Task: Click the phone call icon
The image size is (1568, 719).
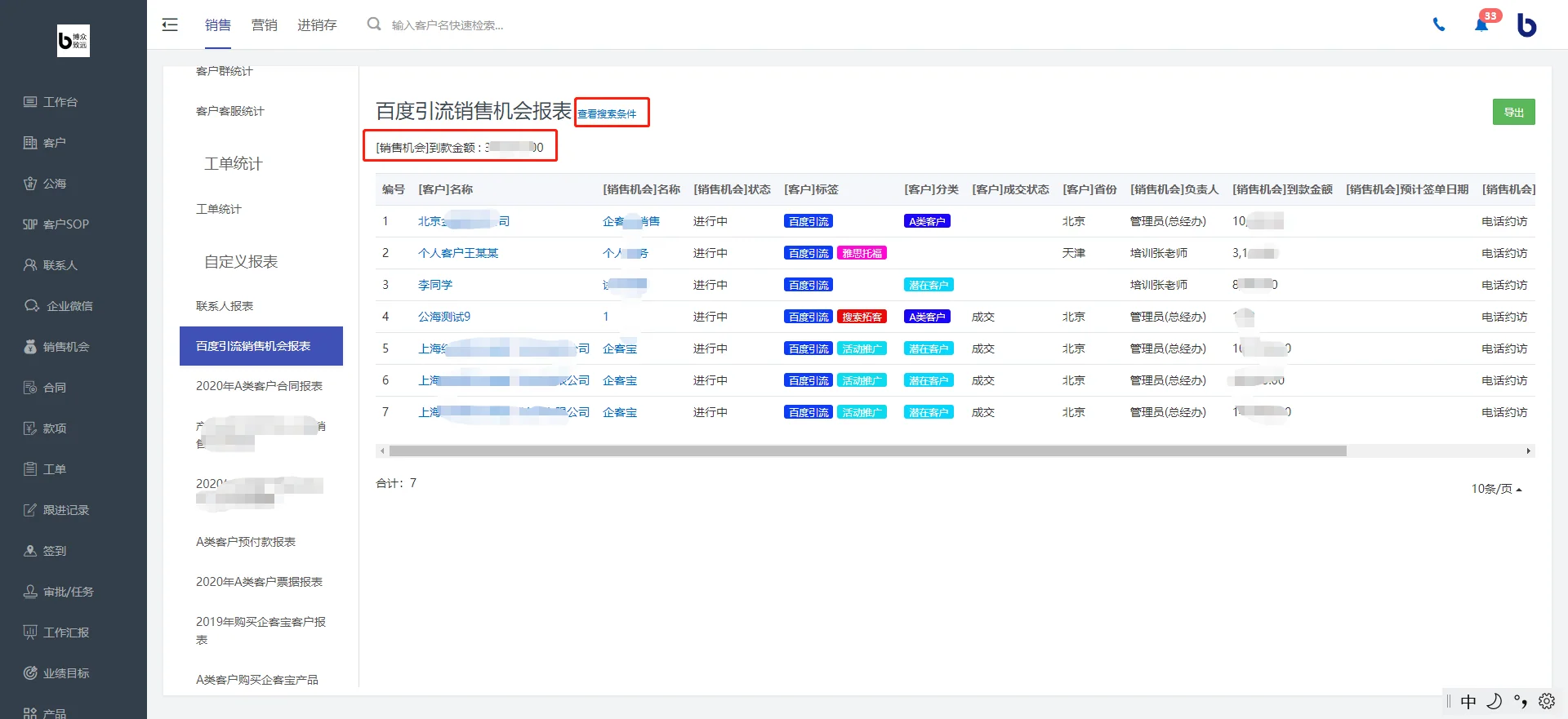Action: [x=1439, y=24]
